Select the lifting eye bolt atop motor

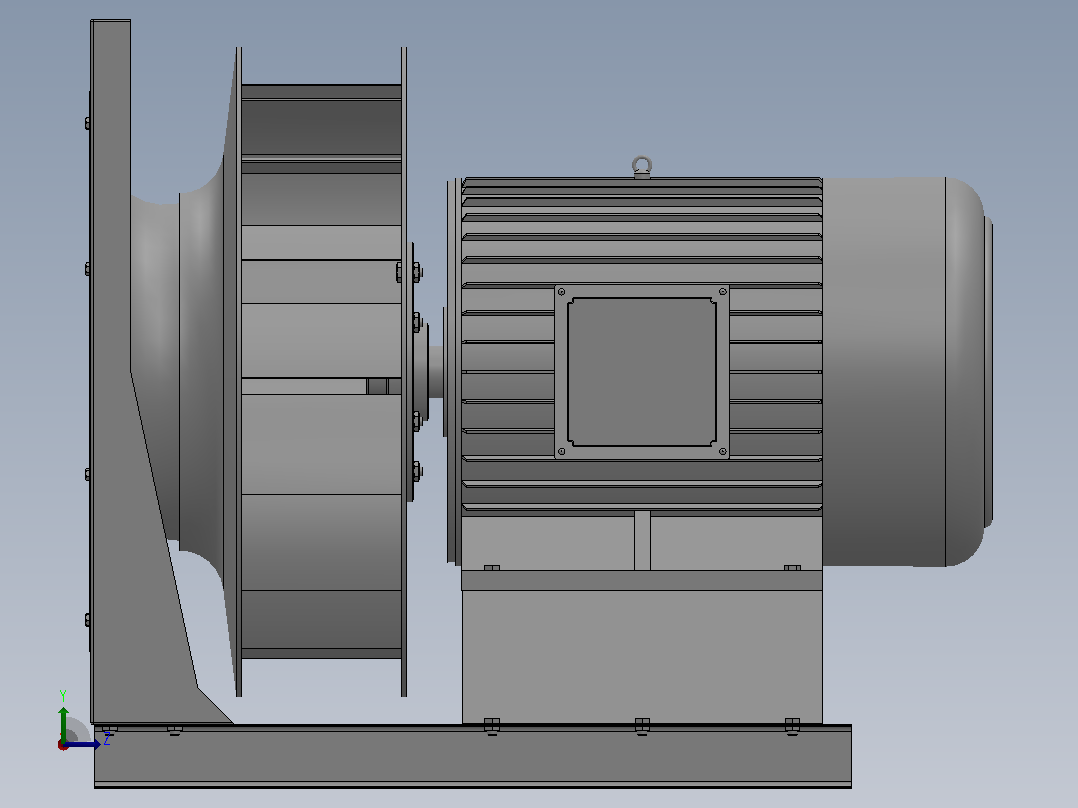[641, 167]
